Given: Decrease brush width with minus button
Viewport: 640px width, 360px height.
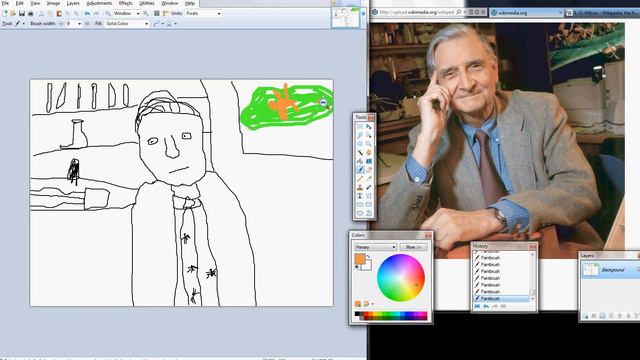Looking at the screenshot, I should point(61,24).
